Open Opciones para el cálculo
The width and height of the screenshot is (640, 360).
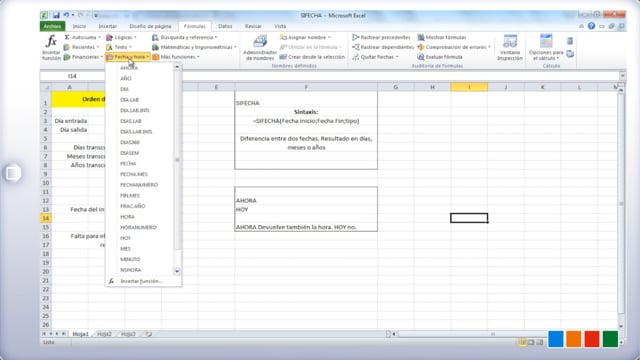[546, 47]
